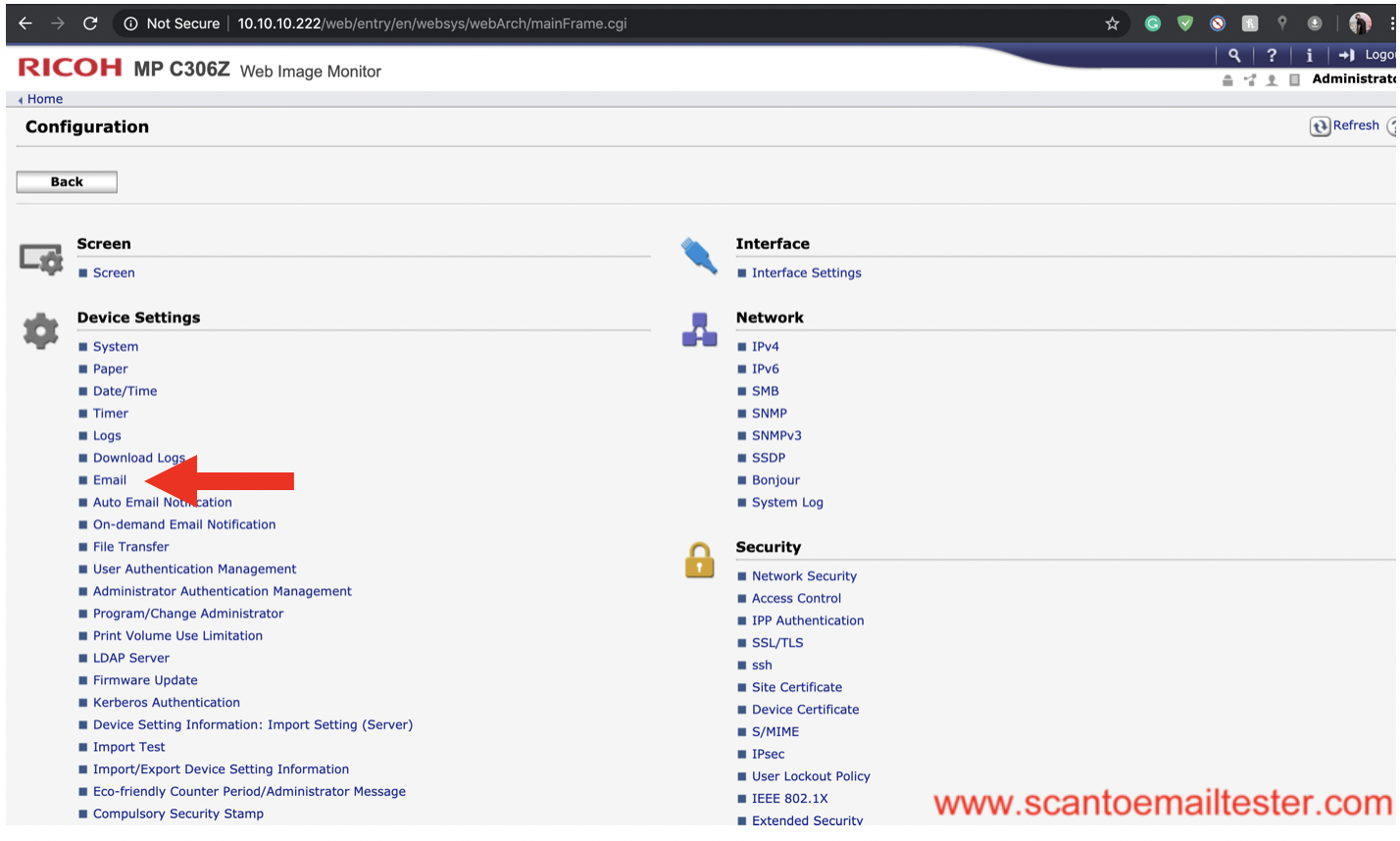Click the Security padlock icon
The width and height of the screenshot is (1400, 841).
tap(699, 561)
